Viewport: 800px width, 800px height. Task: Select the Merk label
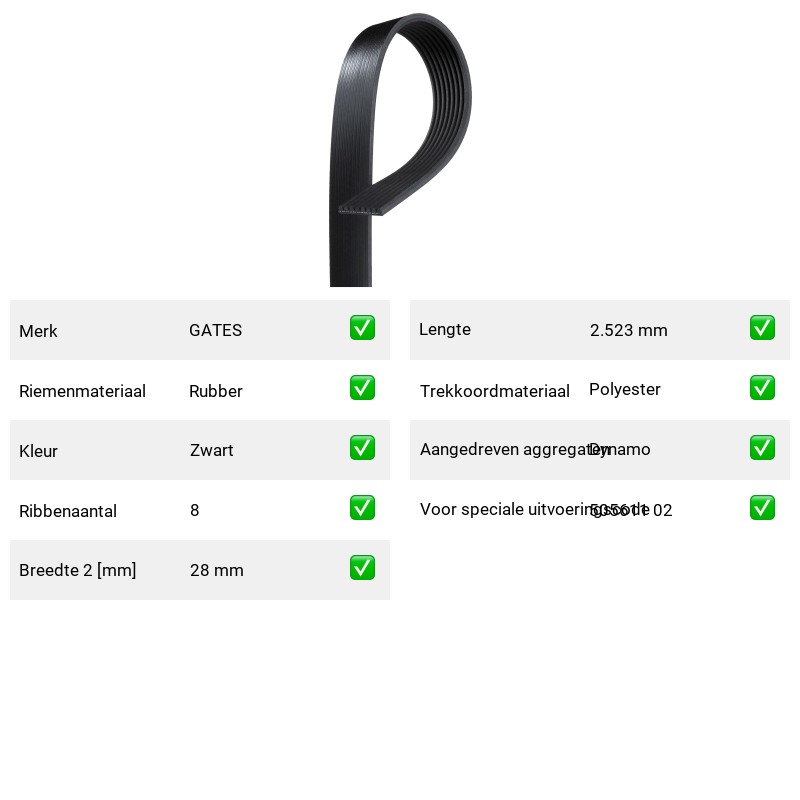38,331
